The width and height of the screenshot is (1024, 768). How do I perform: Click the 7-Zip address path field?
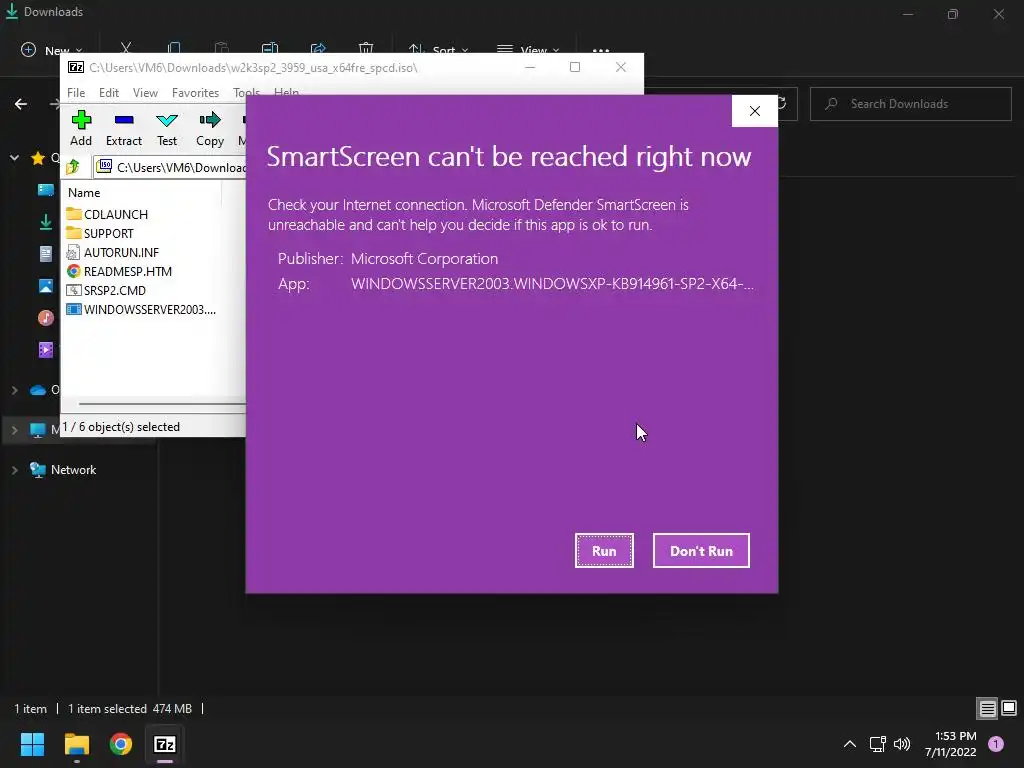170,167
